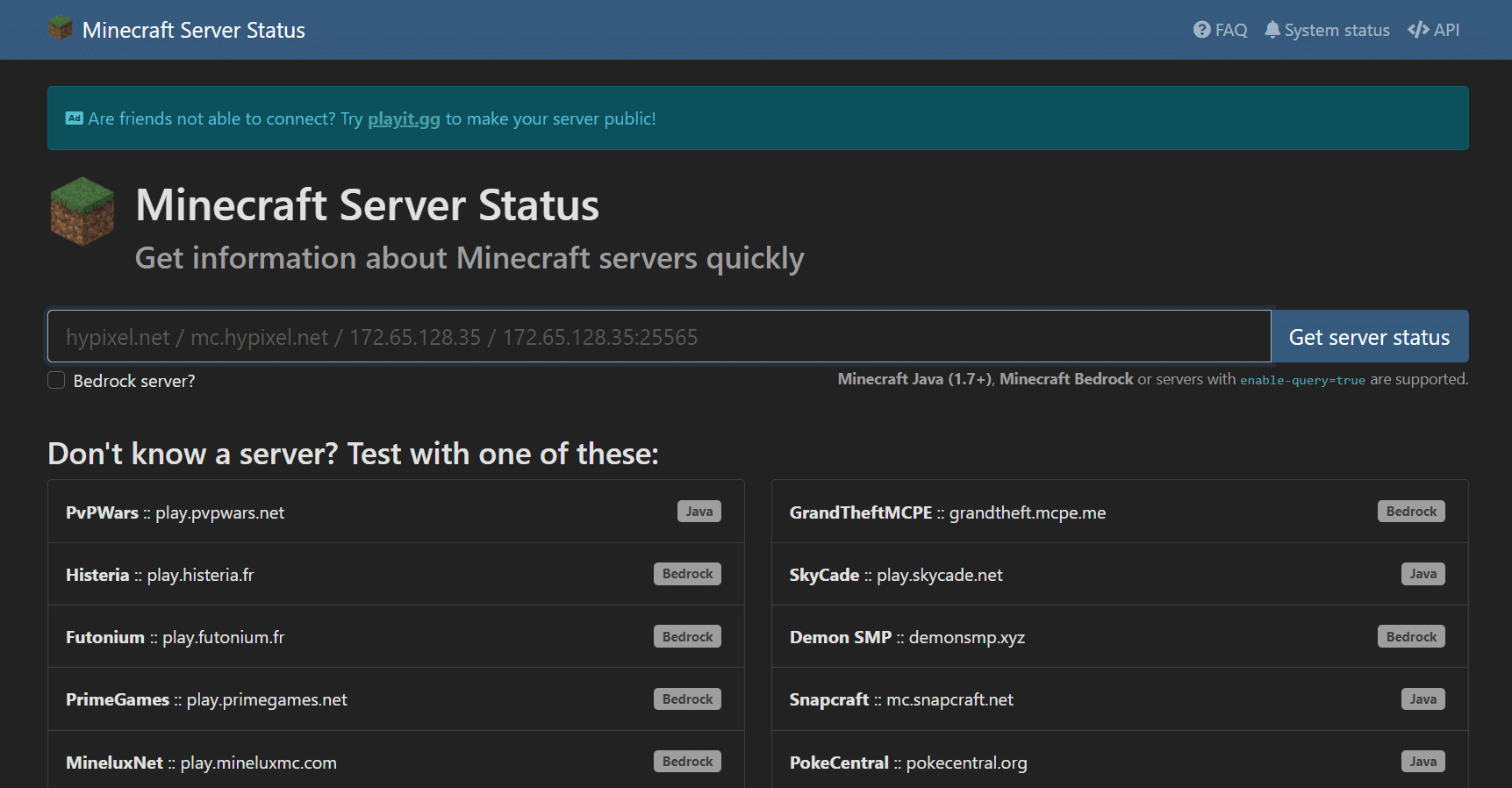
Task: Go to Minecraft Server Status home title
Action: click(194, 30)
